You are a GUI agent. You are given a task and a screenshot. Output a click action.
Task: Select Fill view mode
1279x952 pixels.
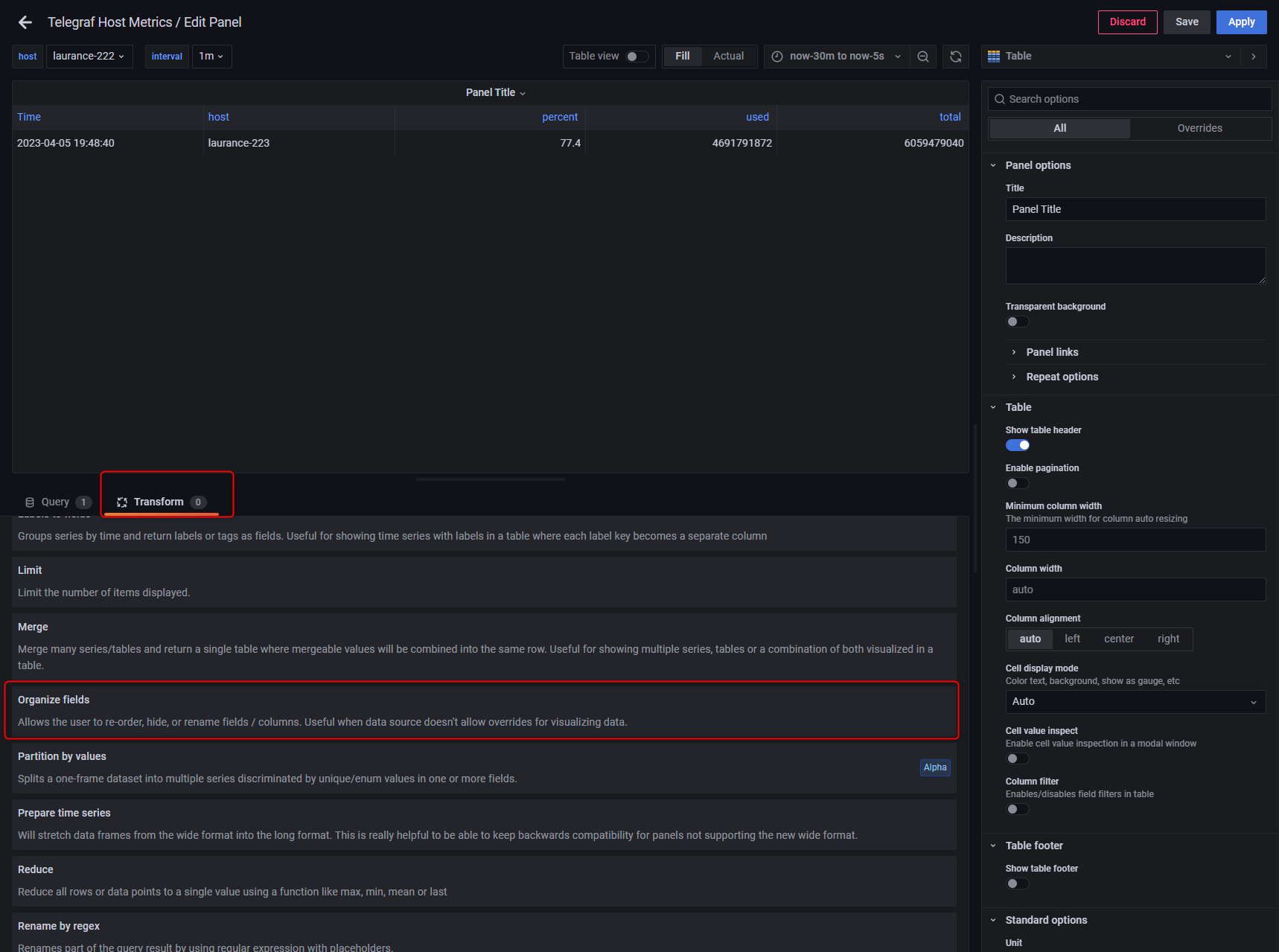[683, 57]
